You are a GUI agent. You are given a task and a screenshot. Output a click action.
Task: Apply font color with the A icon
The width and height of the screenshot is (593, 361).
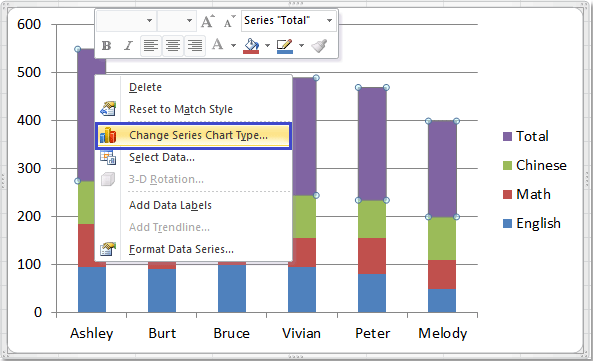point(217,45)
